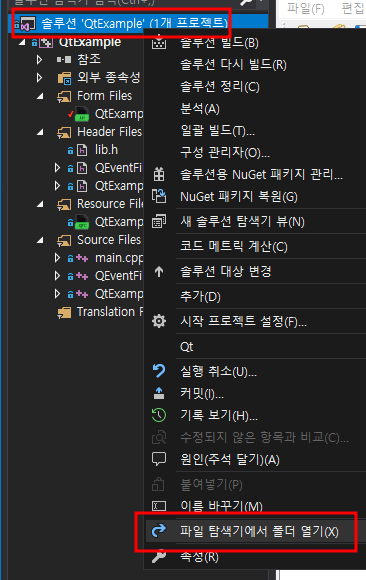Image resolution: width=366 pixels, height=580 pixels.
Task: Select the solution 'QtExample' root node
Action: pyautogui.click(x=137, y=23)
